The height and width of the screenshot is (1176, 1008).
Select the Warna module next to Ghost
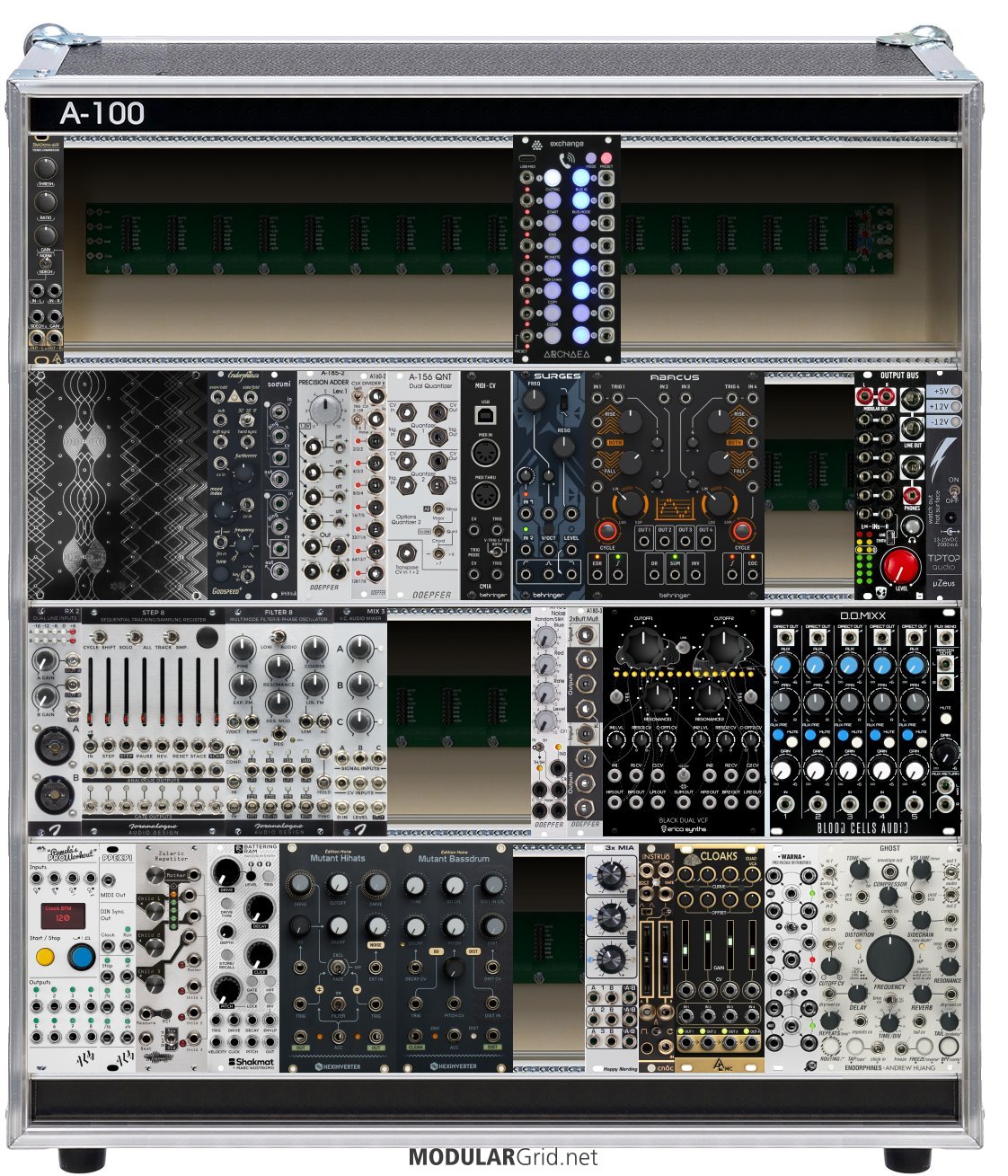791,958
